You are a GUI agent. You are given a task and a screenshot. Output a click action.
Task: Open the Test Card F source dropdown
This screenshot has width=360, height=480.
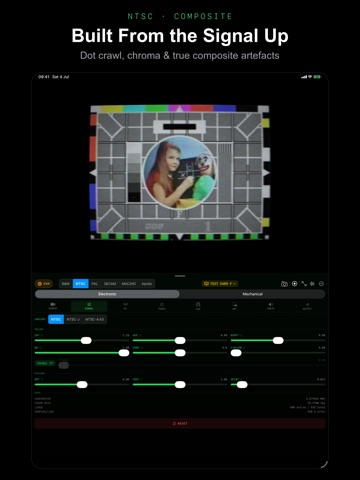[220, 284]
